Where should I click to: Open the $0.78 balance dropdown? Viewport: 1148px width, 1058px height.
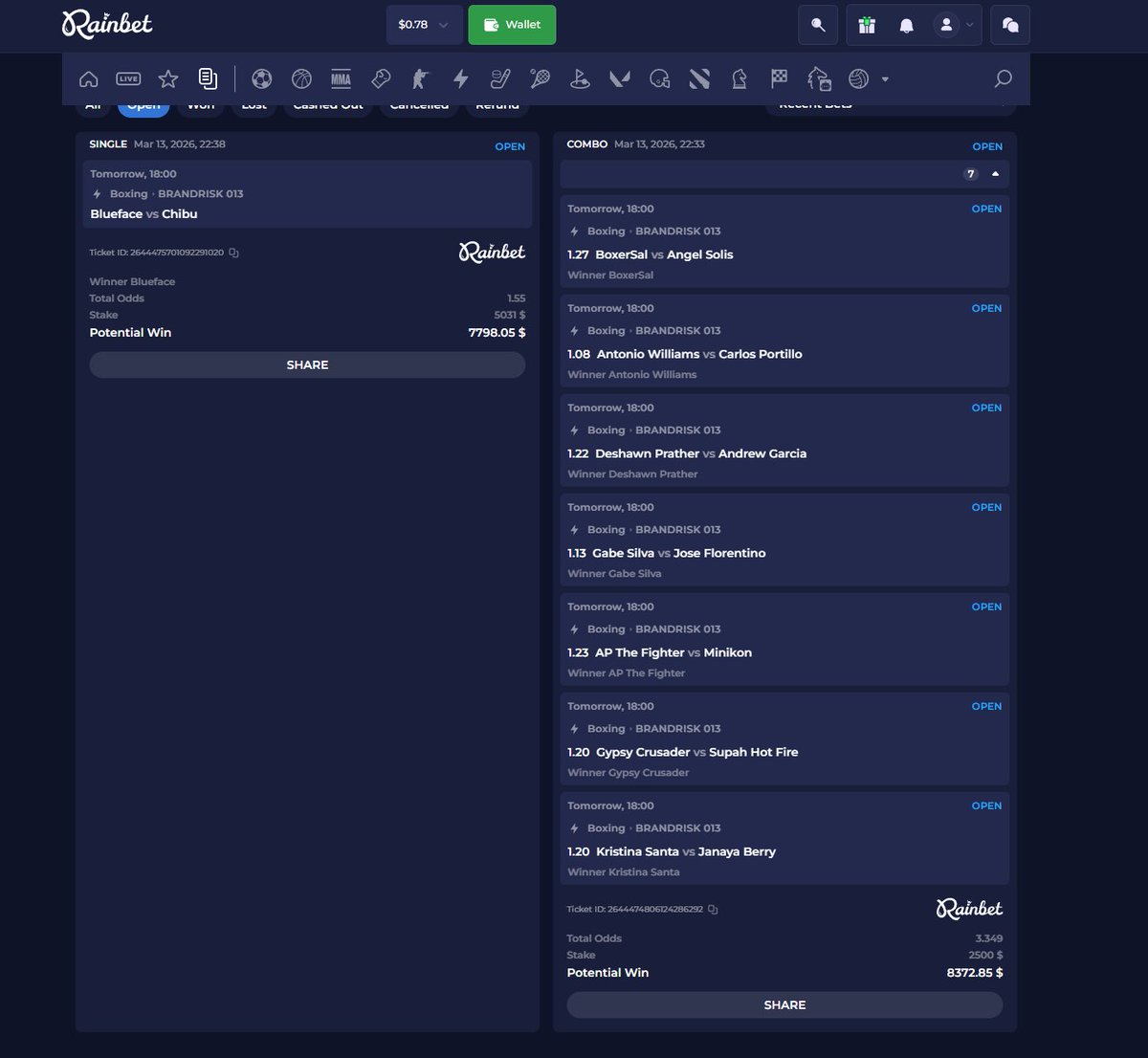[425, 25]
